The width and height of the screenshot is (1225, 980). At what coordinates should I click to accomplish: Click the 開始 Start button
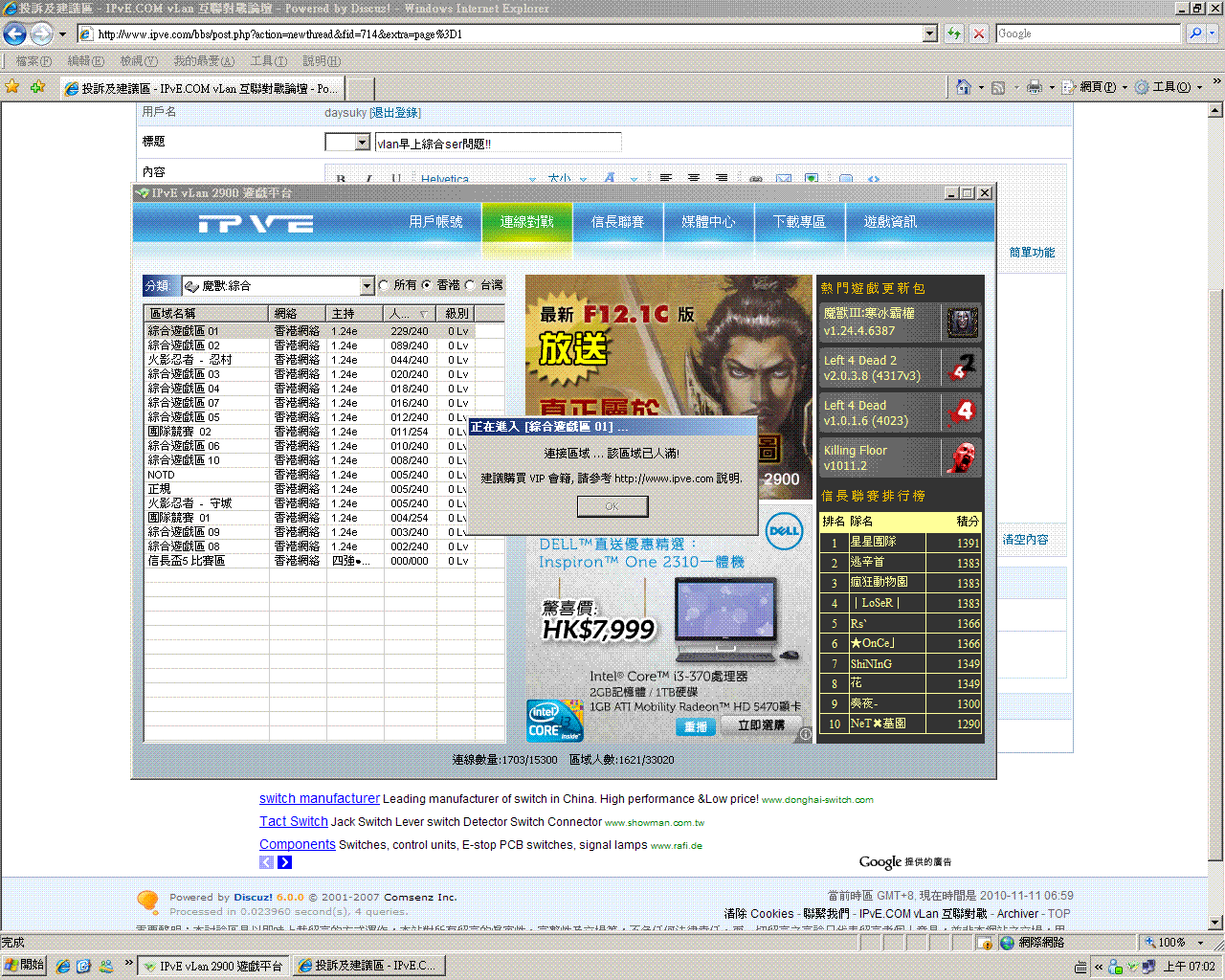click(x=24, y=966)
